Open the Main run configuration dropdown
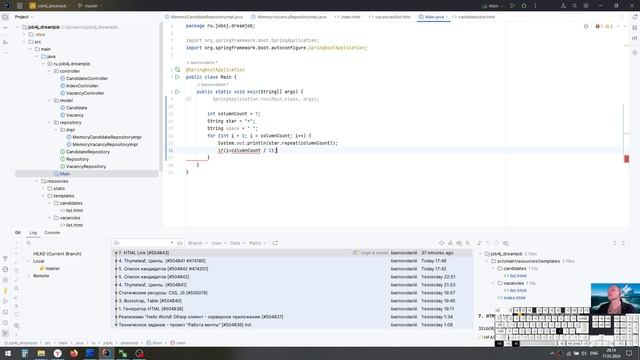Screen dimensions: 640x360 click(x=493, y=6)
